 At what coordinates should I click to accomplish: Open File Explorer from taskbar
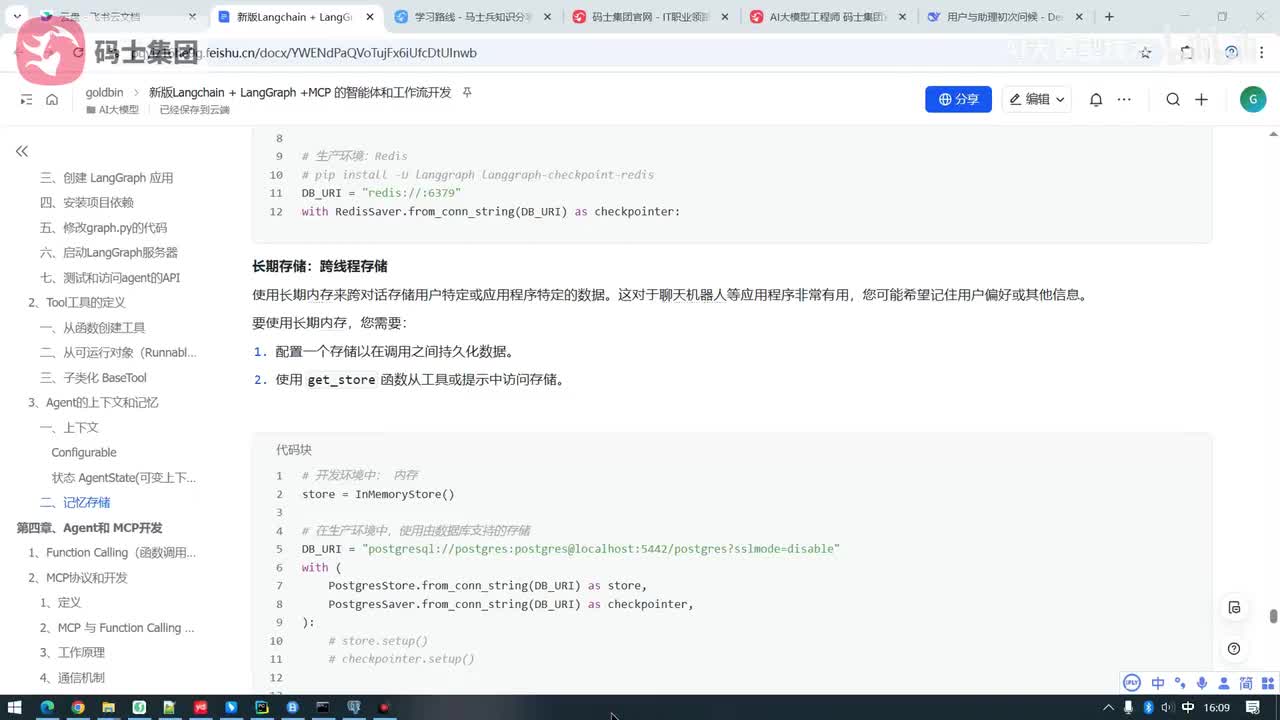(x=108, y=707)
